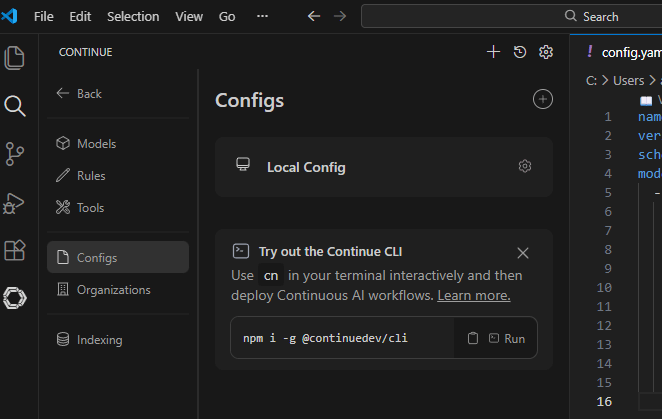Image resolution: width=662 pixels, height=419 pixels.
Task: Start new Continue session with plus icon
Action: click(x=493, y=52)
